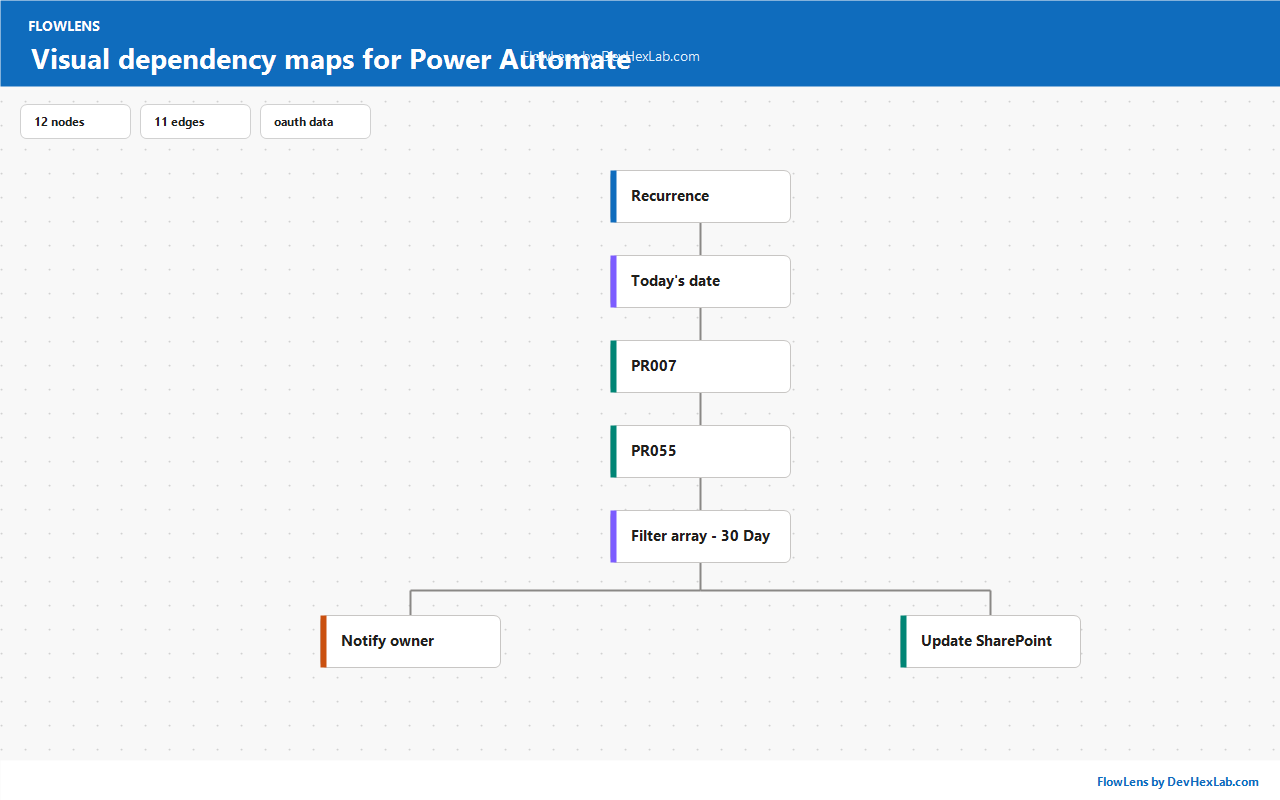Select the Notify owner node
The height and width of the screenshot is (800, 1280).
[410, 641]
